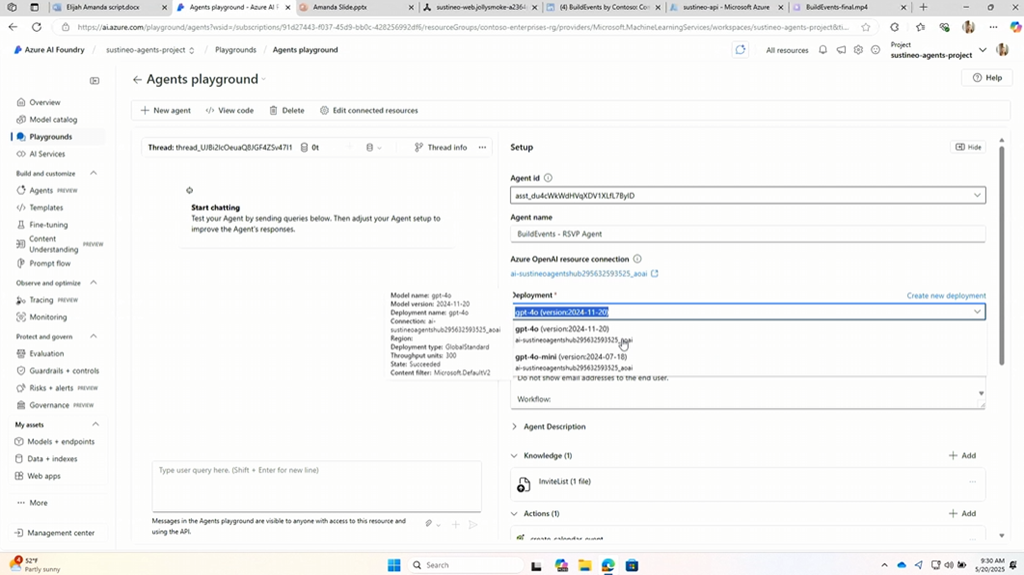The image size is (1024, 575).
Task: Click Playgrounds breadcrumb
Action: pos(236,50)
